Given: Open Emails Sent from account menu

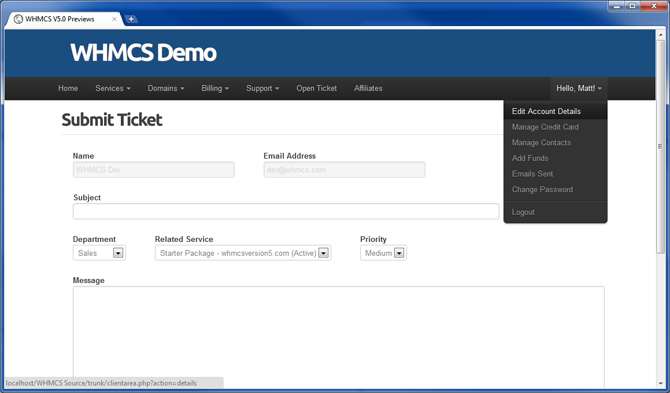Looking at the screenshot, I should tap(555, 174).
